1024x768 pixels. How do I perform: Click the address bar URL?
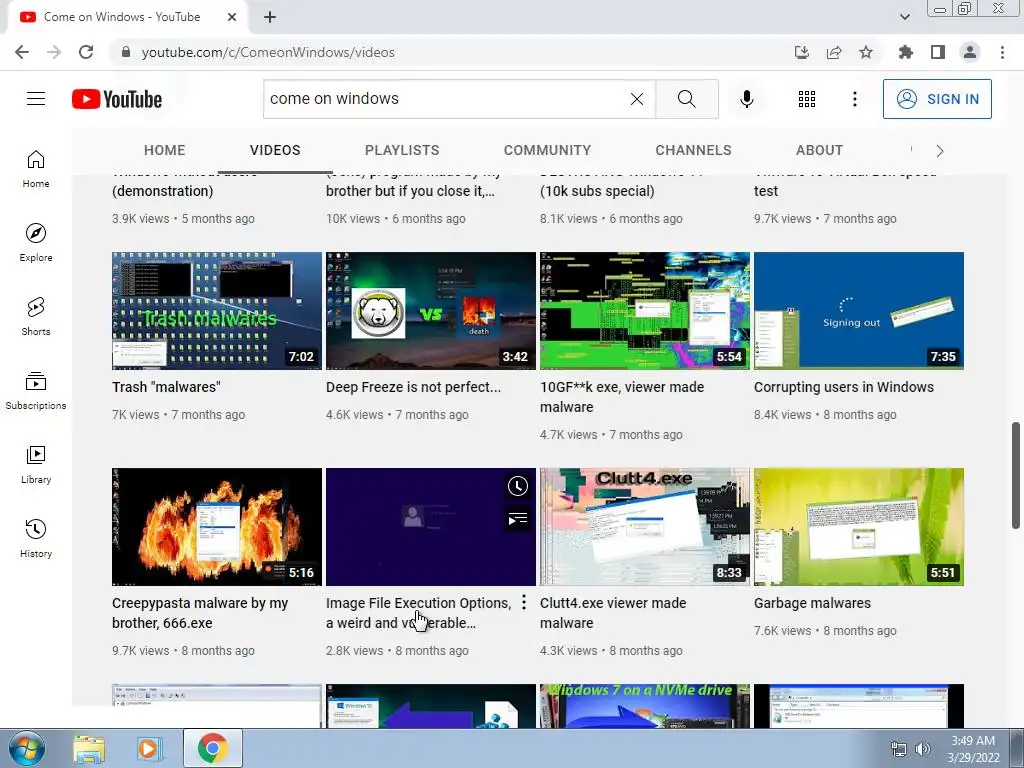coord(268,52)
